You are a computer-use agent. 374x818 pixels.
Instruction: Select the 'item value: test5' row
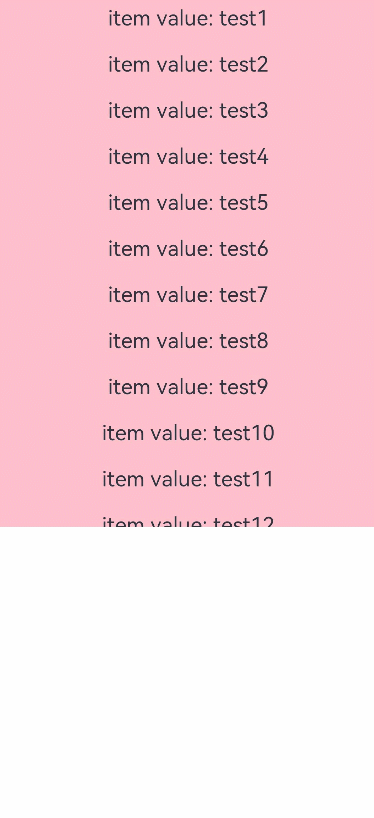(187, 203)
